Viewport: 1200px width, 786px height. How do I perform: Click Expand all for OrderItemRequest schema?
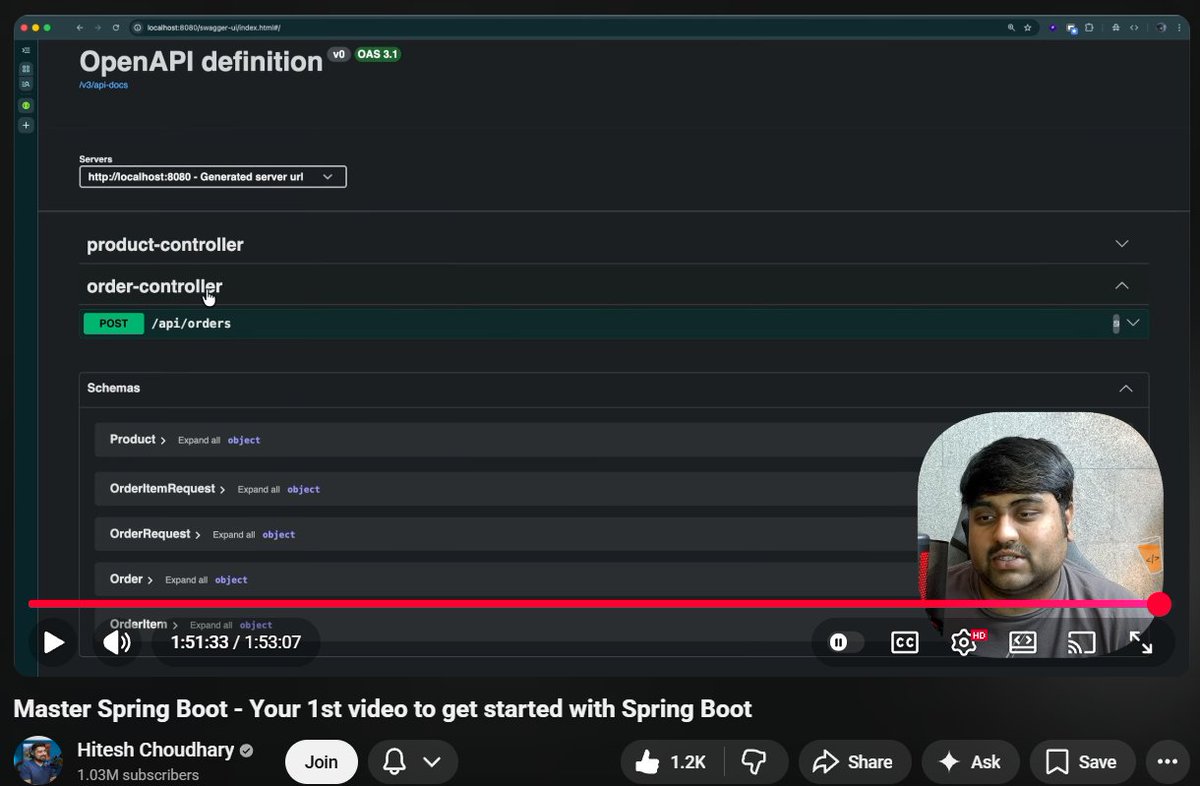click(259, 490)
